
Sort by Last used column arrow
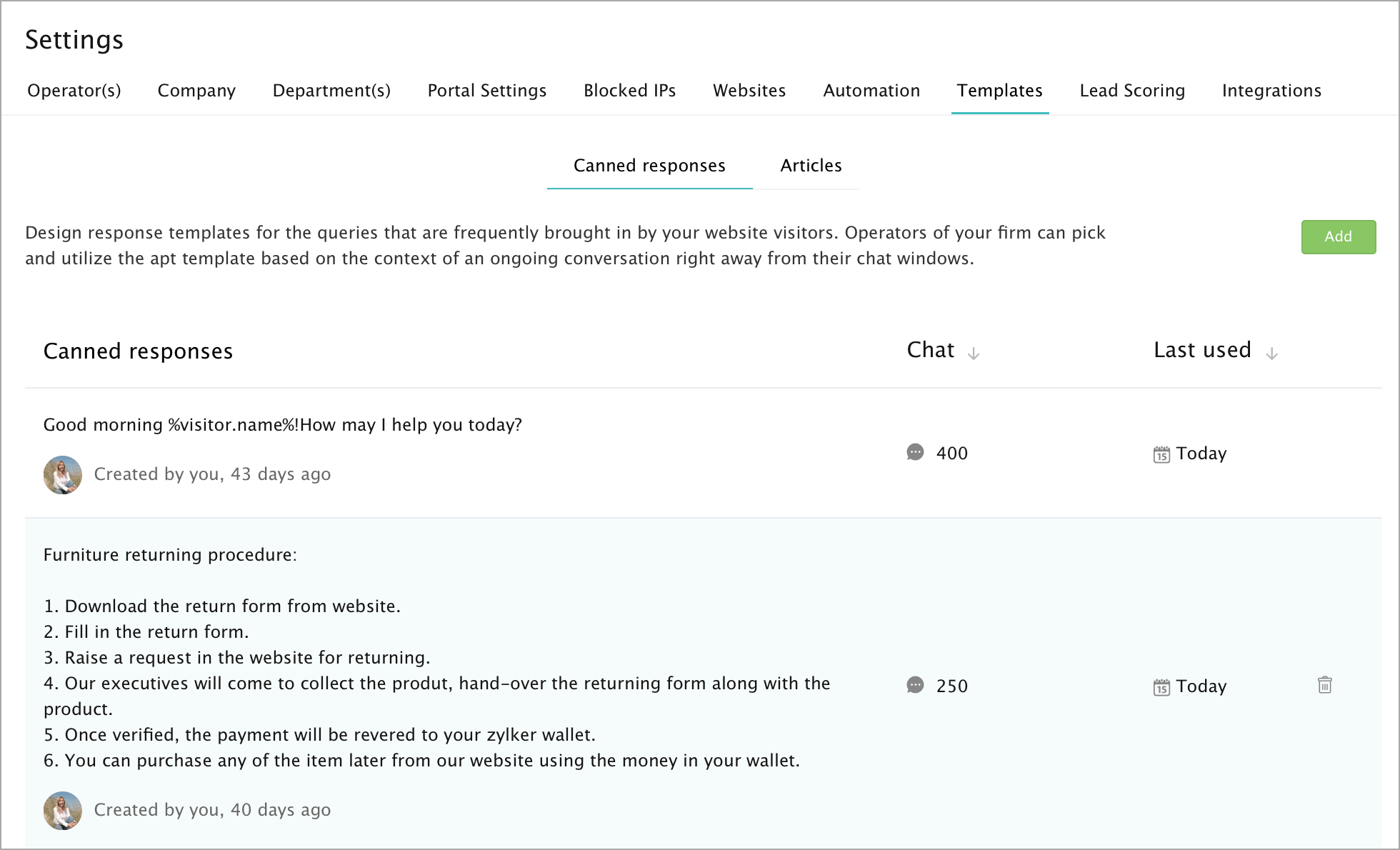click(x=1271, y=353)
